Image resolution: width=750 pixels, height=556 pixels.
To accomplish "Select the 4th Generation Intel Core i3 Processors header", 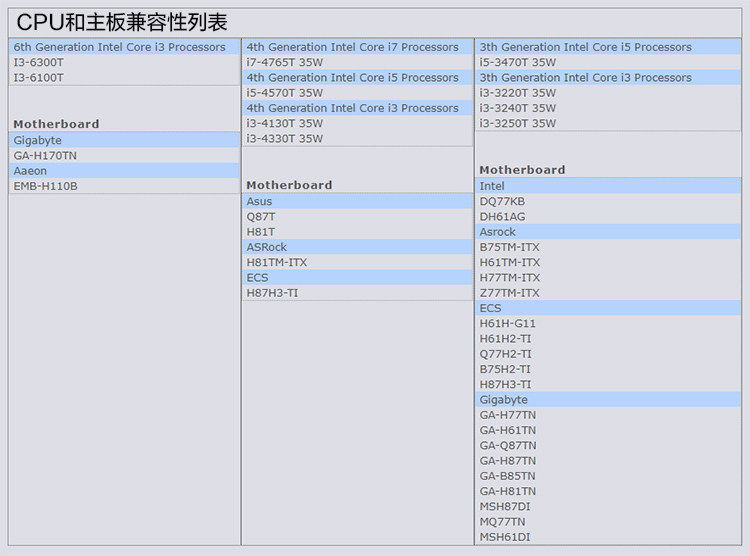I will (357, 108).
